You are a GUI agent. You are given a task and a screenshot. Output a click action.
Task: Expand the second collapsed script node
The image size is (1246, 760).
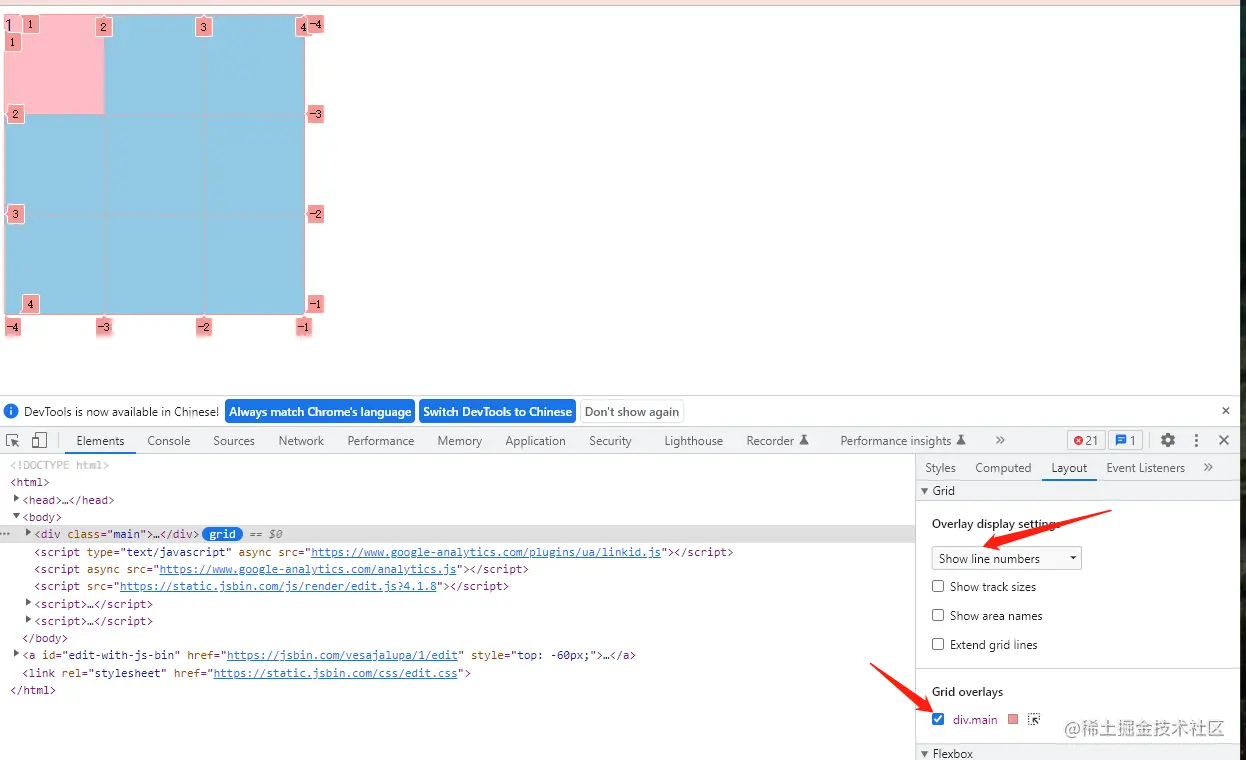coord(29,620)
